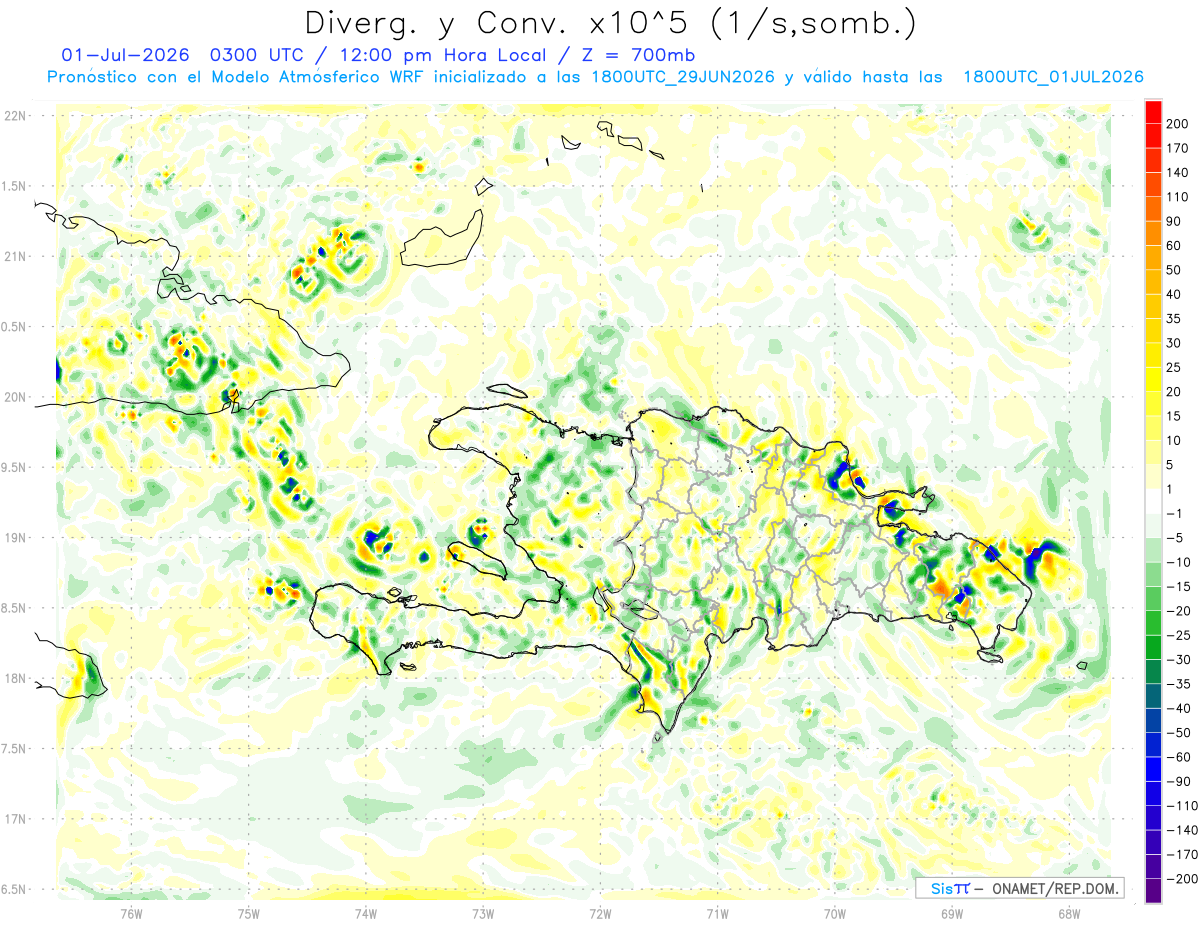Click the colorbar label '-170'
This screenshot has height=927, width=1200.
1182,854
